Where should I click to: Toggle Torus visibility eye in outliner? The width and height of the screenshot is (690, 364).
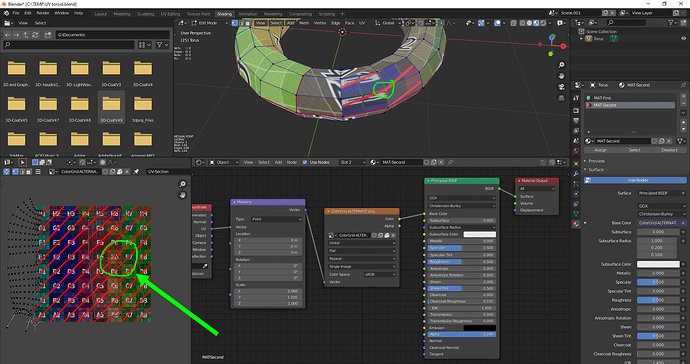click(683, 39)
